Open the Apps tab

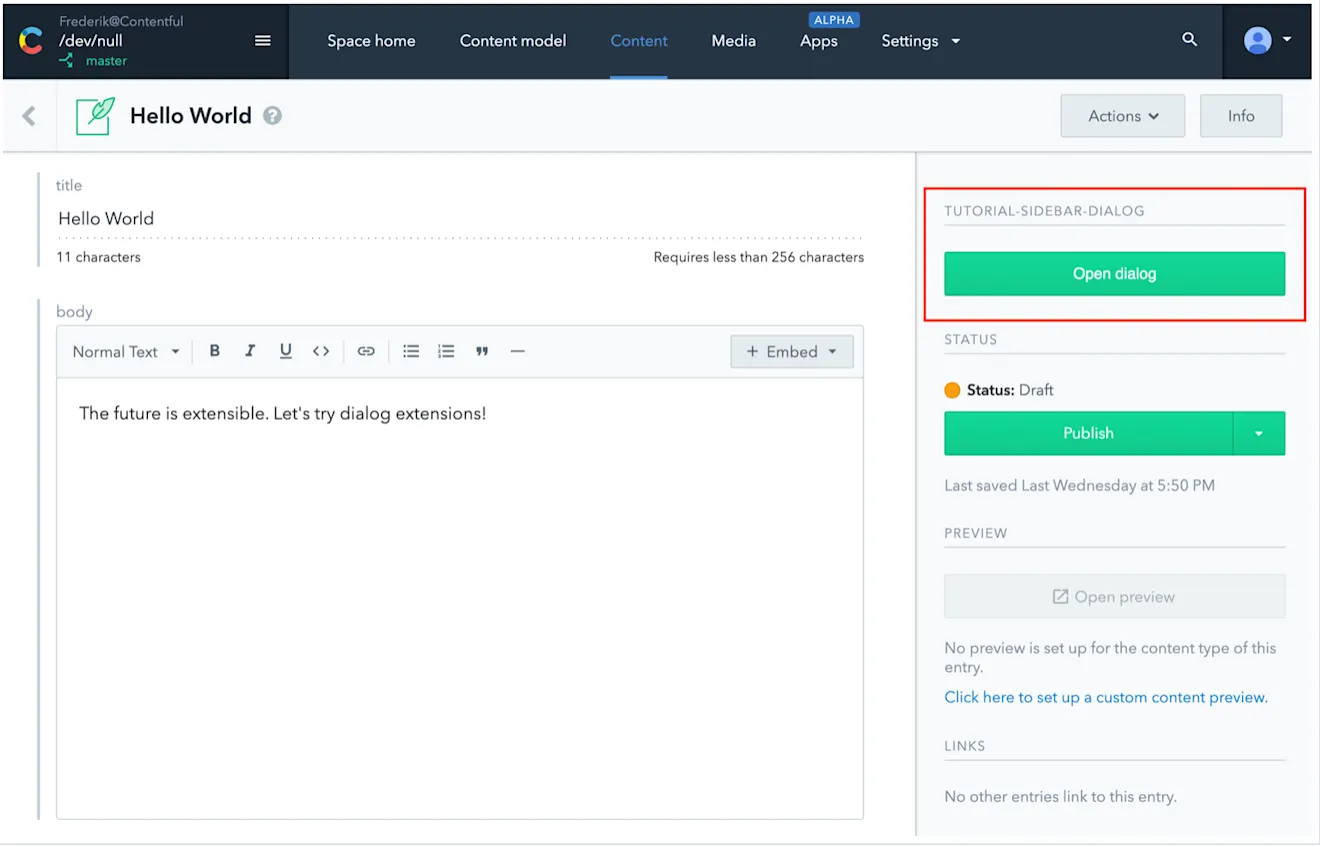(x=819, y=41)
